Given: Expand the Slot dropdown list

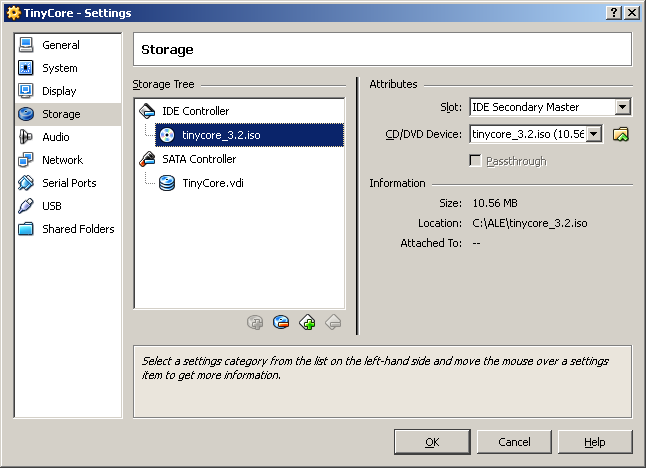Looking at the screenshot, I should (x=623, y=107).
